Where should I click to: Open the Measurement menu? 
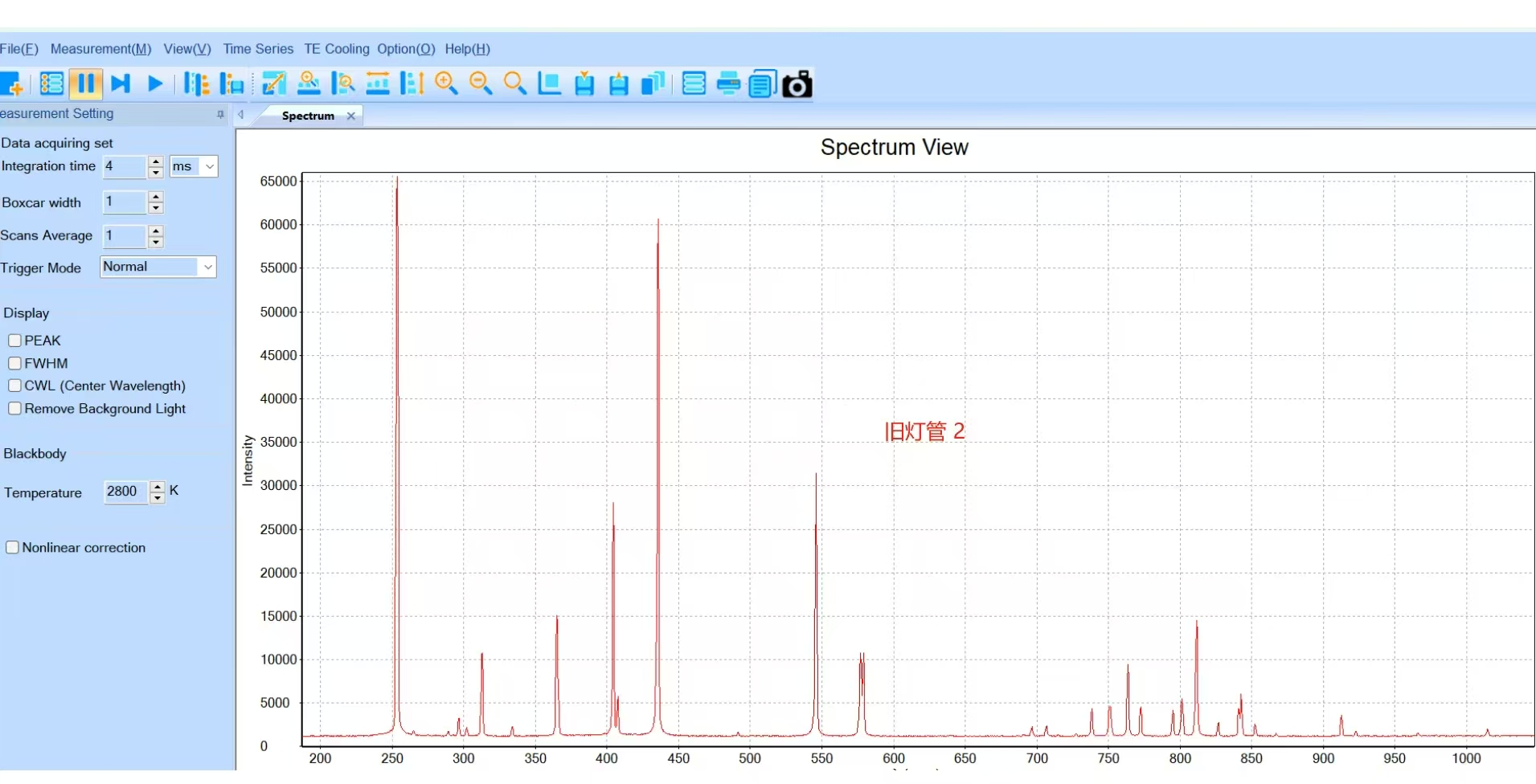coord(100,49)
